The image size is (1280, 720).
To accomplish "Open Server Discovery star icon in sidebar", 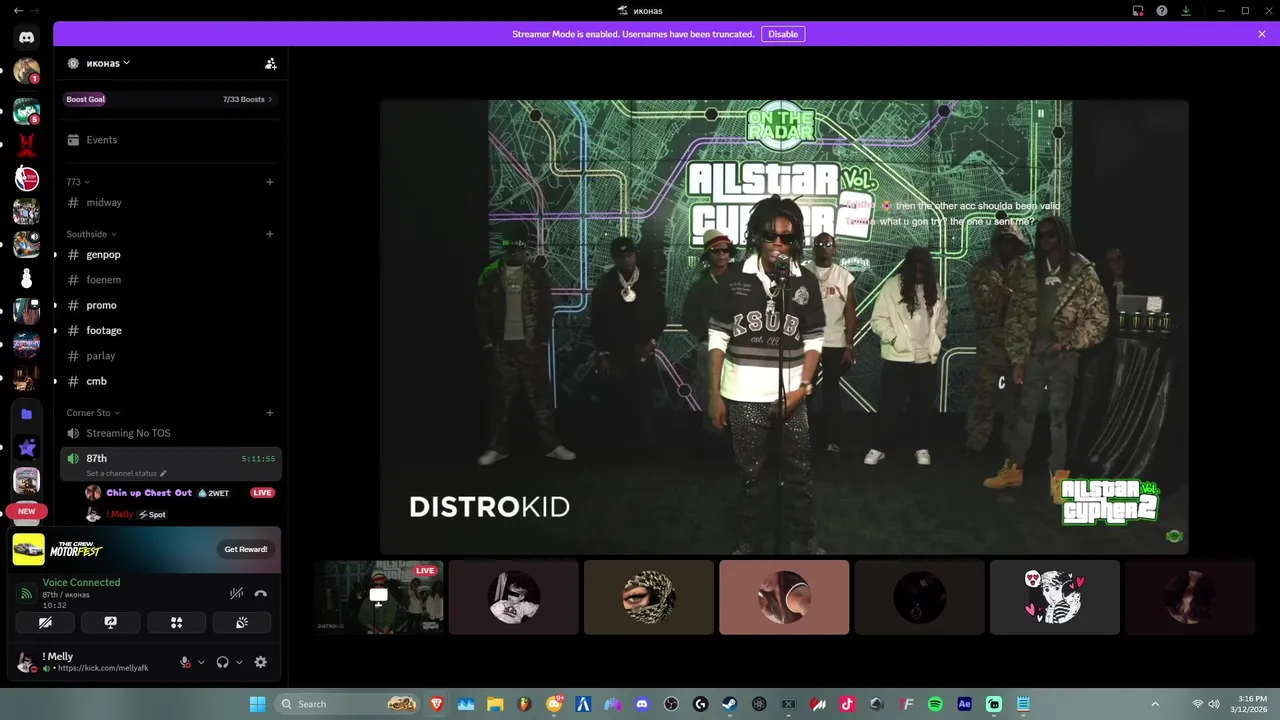I will (x=27, y=448).
